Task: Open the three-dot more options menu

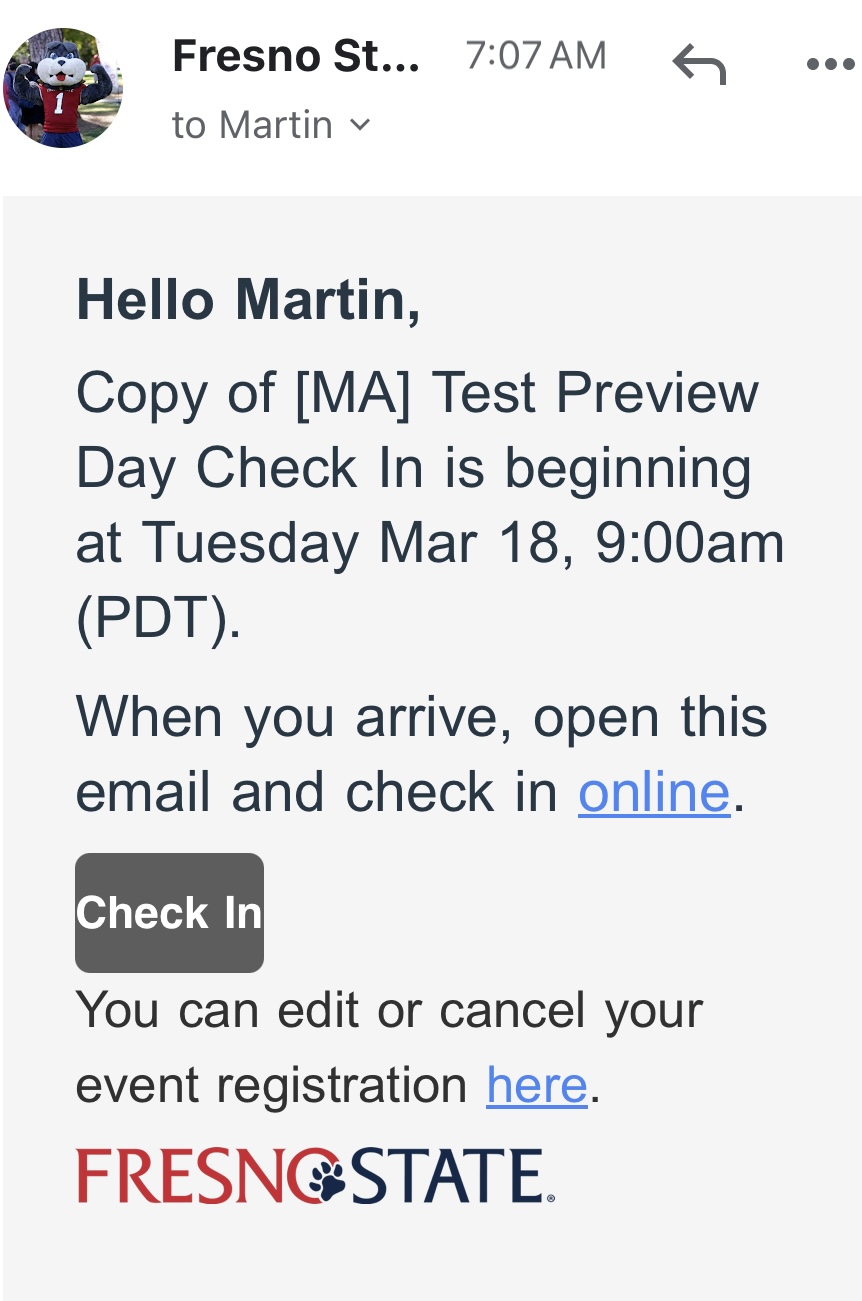Action: pos(830,65)
